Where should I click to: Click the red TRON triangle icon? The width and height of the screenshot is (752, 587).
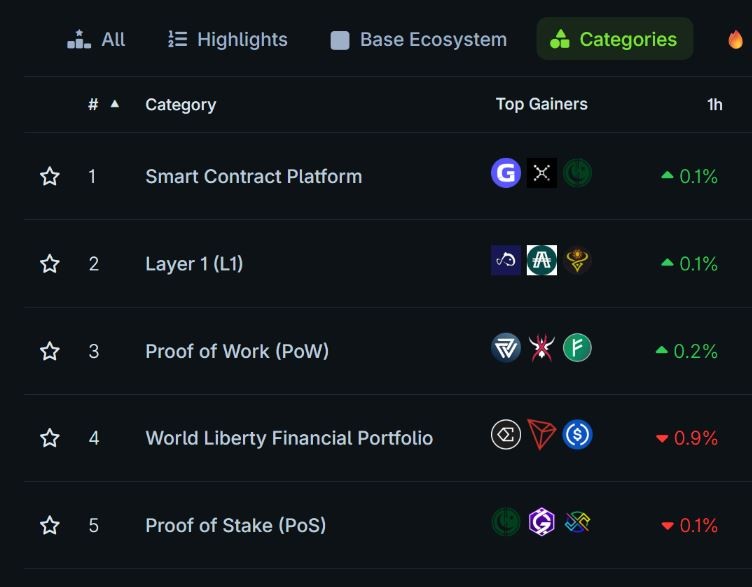tap(542, 434)
